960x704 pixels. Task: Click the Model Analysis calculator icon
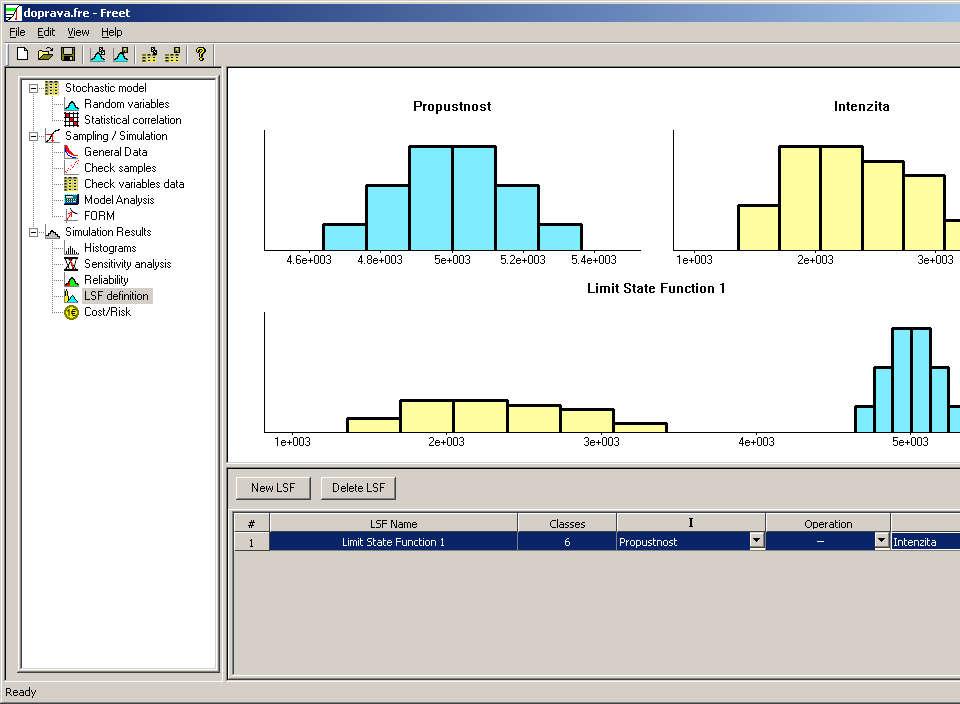pyautogui.click(x=72, y=200)
